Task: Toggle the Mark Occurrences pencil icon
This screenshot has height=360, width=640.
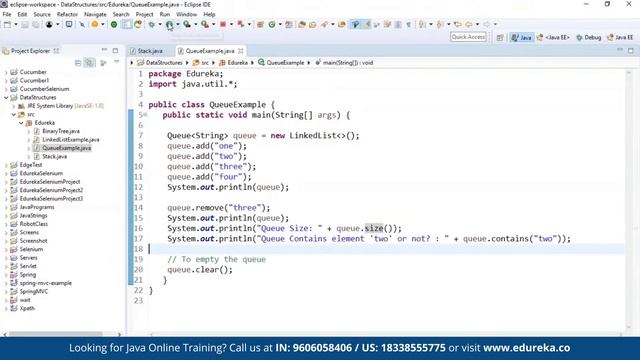Action: pyautogui.click(x=367, y=24)
